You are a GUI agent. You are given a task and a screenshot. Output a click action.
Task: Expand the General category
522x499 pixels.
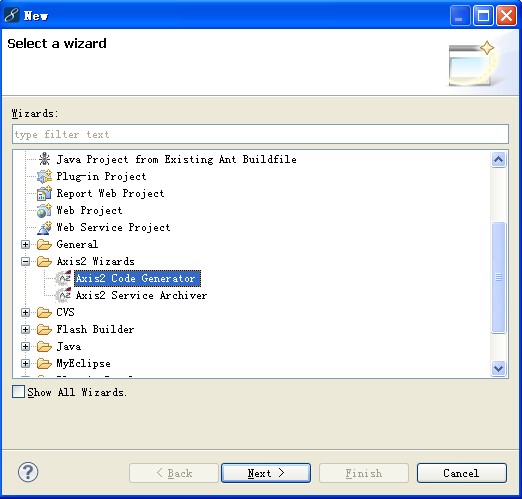click(25, 244)
